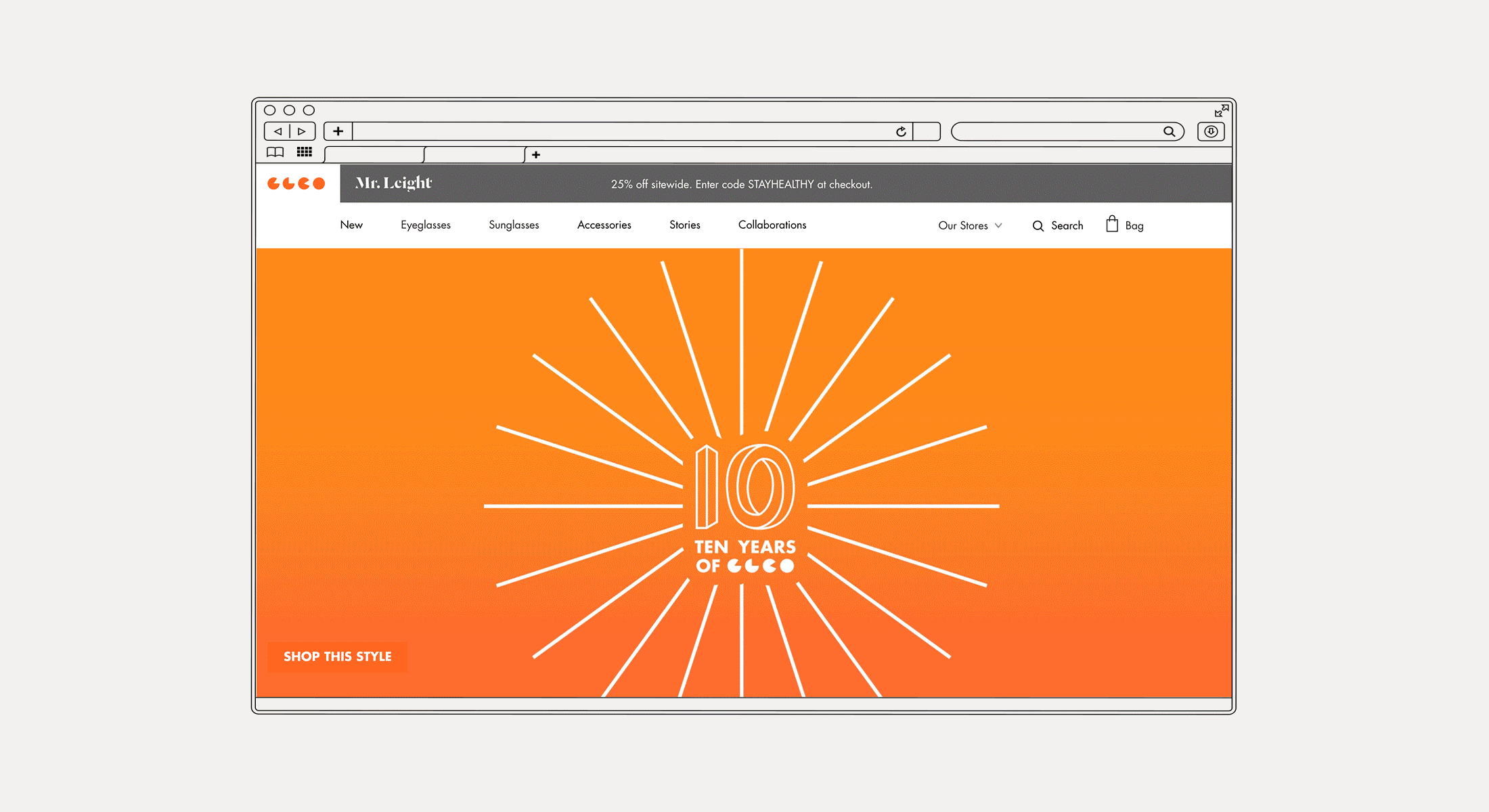Click the first window control circle
Screen dimensions: 1489x812
269,110
